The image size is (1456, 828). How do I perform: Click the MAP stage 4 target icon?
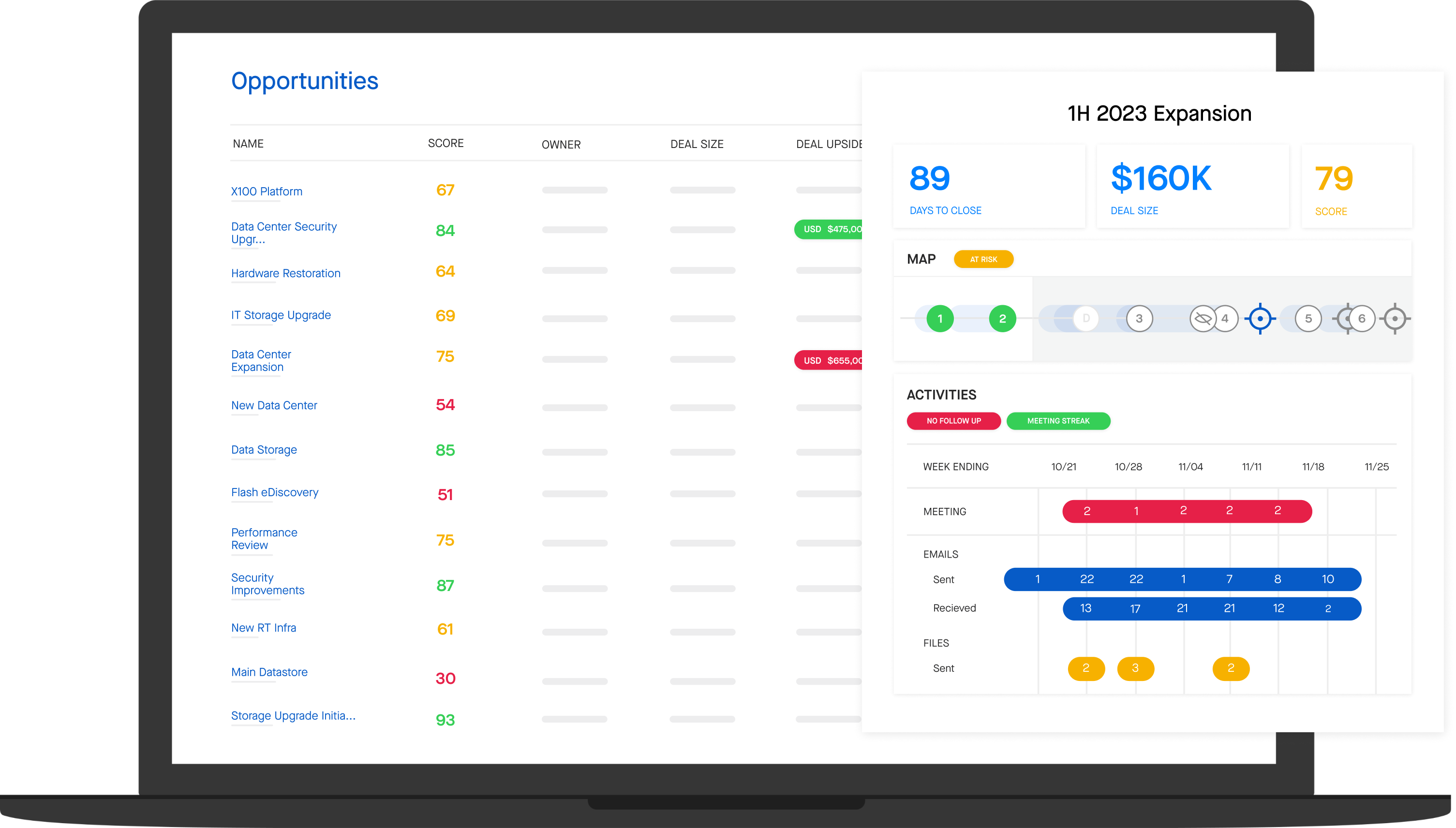[x=1260, y=318]
